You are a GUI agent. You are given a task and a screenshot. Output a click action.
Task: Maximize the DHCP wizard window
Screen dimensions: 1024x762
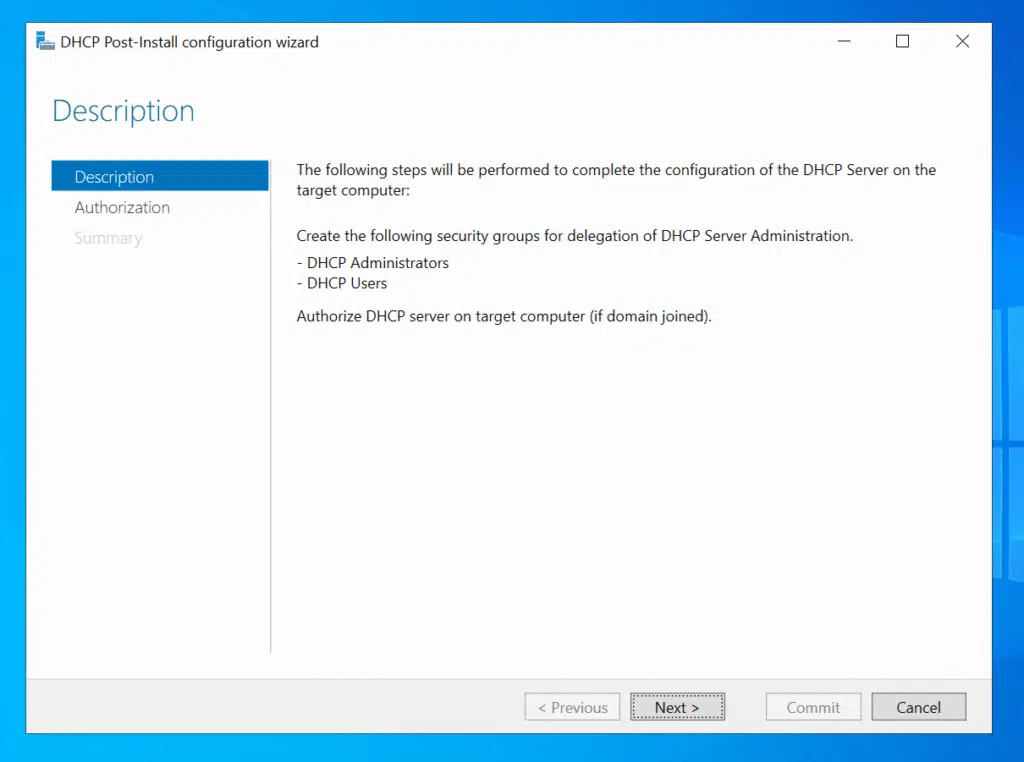[x=902, y=42]
